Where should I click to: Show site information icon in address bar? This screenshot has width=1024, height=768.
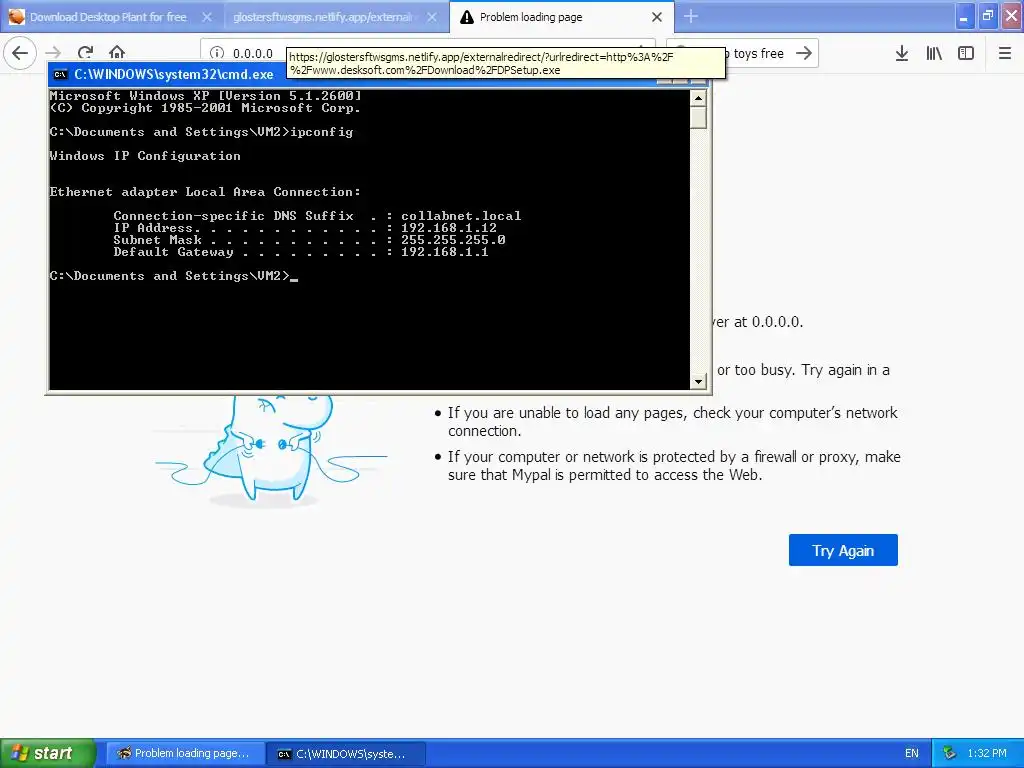click(x=217, y=54)
